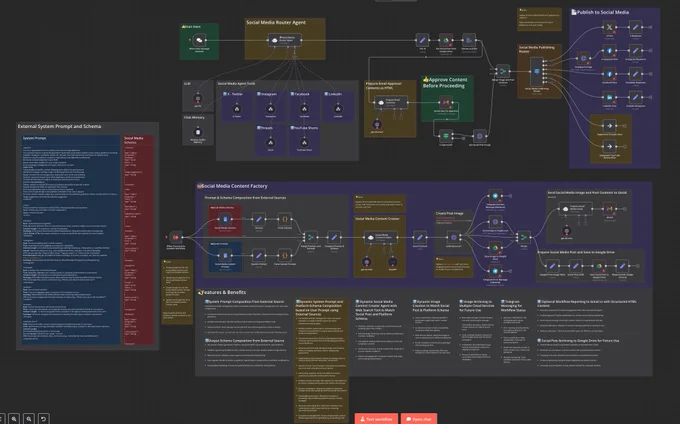Select the Implement YouTube Shorts Here node

click(609, 146)
